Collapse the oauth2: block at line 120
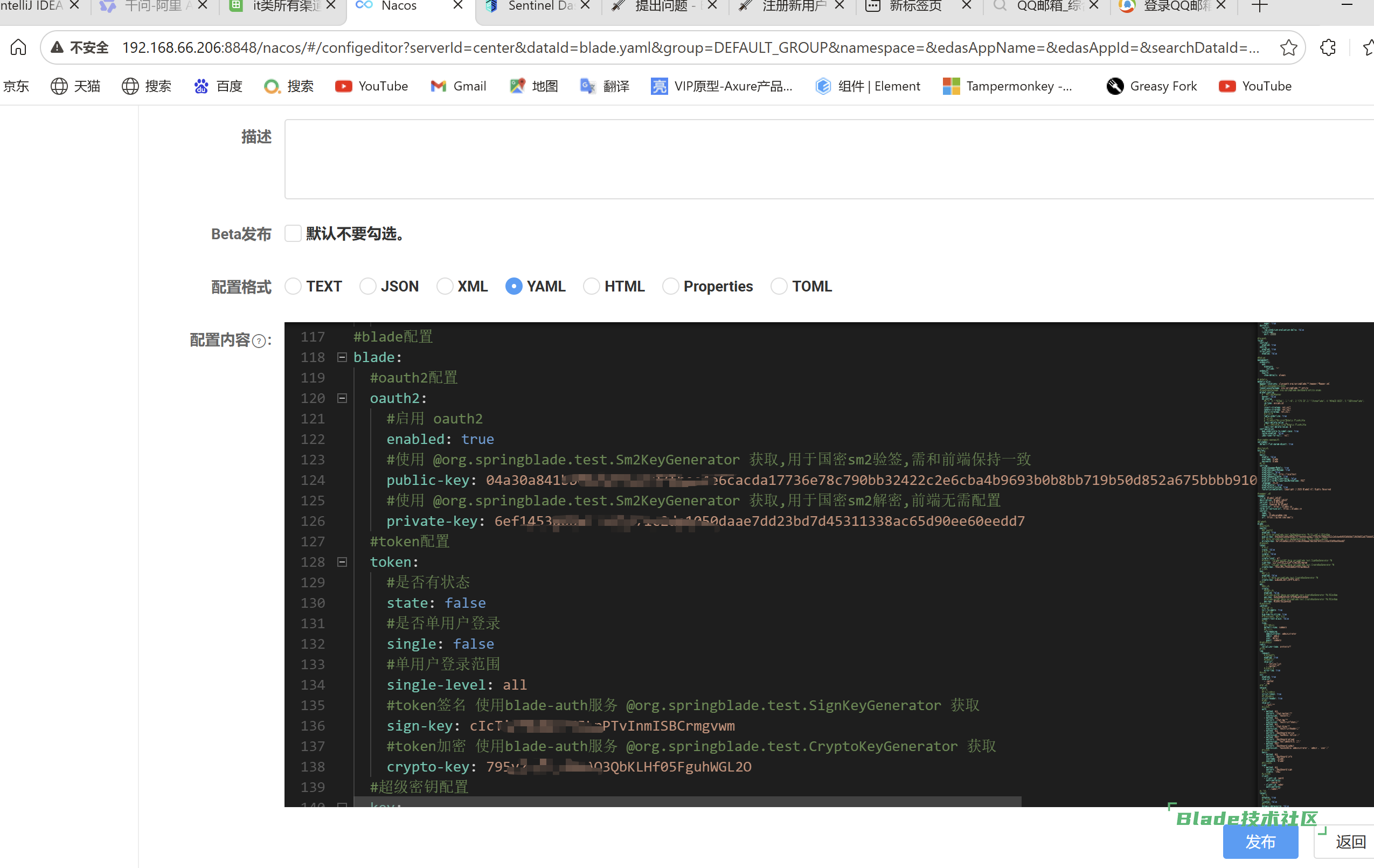1374x868 pixels. pyautogui.click(x=342, y=398)
